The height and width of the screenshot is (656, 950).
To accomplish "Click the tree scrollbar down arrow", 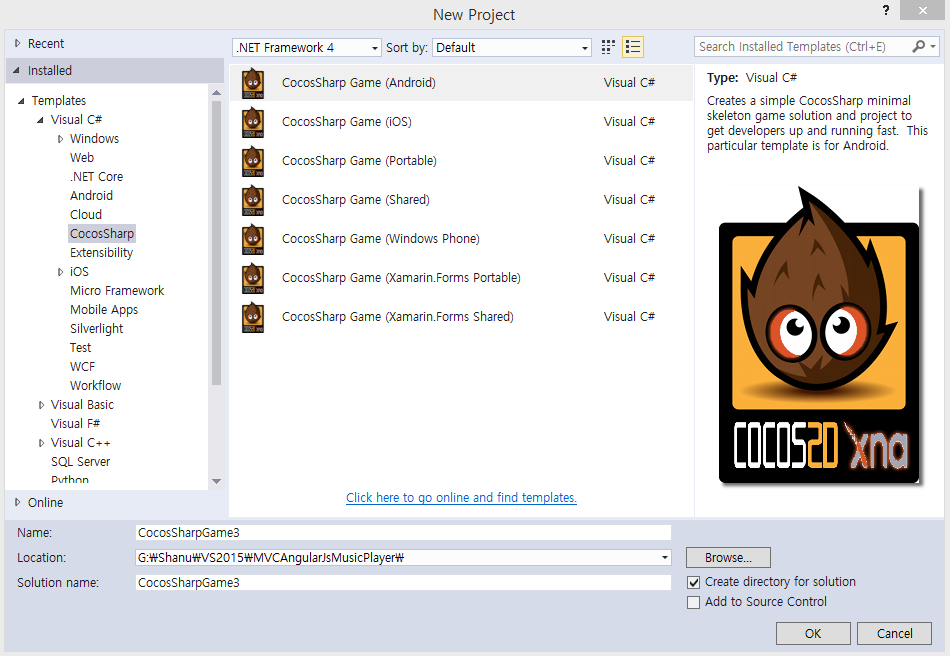I will [216, 482].
